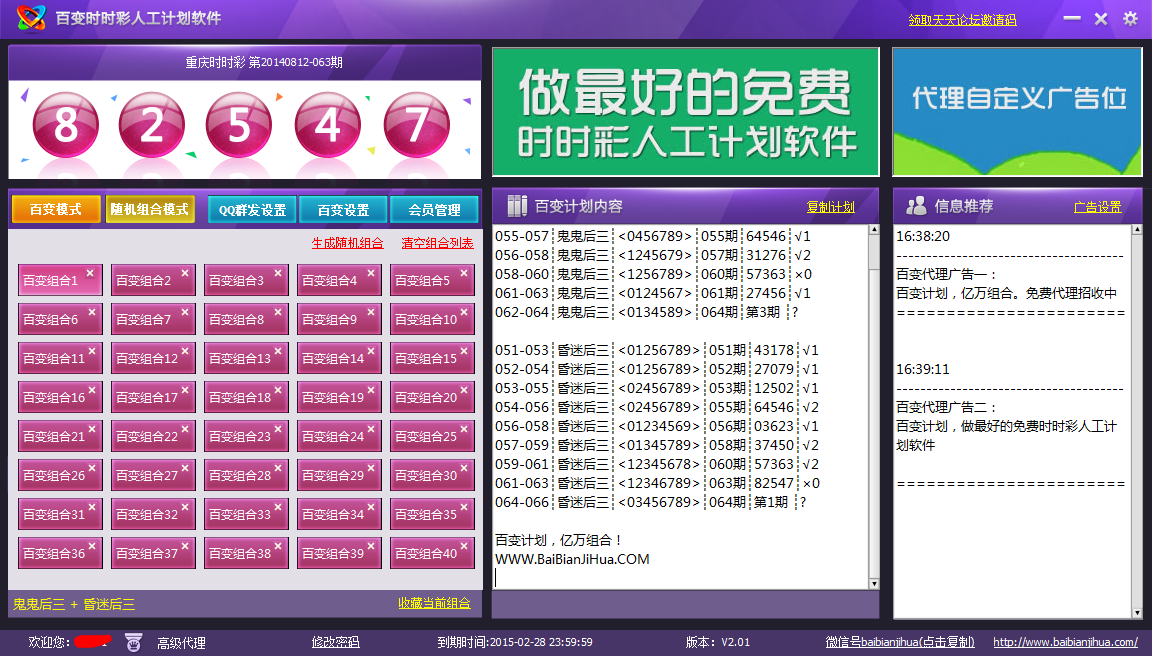Select 百变组合3 button
1152x656 pixels.
[246, 281]
